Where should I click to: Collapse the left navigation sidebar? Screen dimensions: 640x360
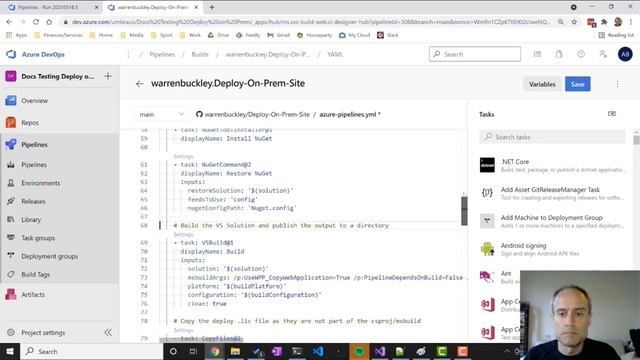click(108, 332)
